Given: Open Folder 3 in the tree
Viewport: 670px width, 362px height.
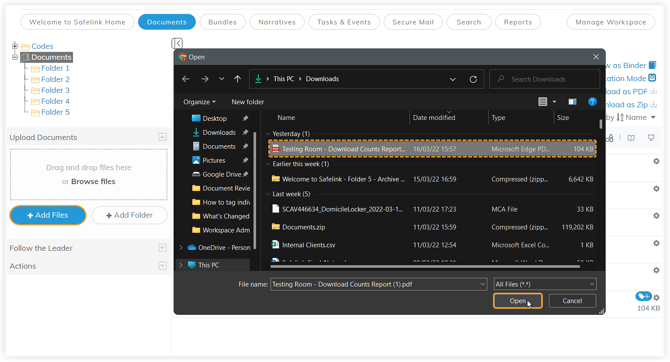Looking at the screenshot, I should 55,90.
